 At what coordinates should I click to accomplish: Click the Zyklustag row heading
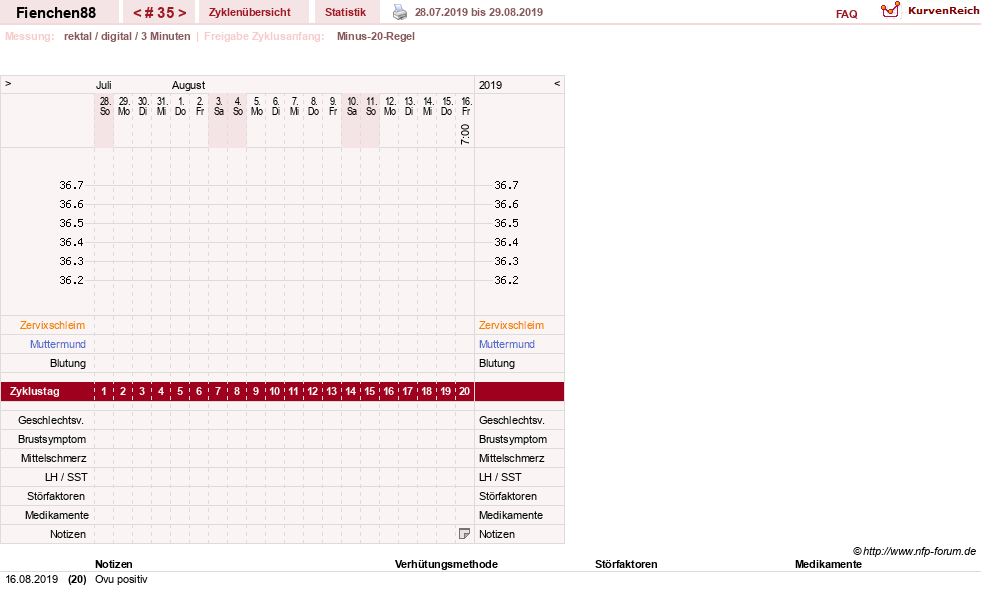[x=34, y=392]
